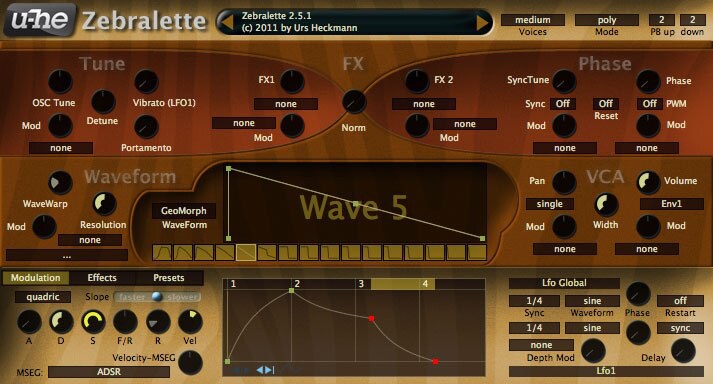Click the LFO Depth Mod knob

593,351
